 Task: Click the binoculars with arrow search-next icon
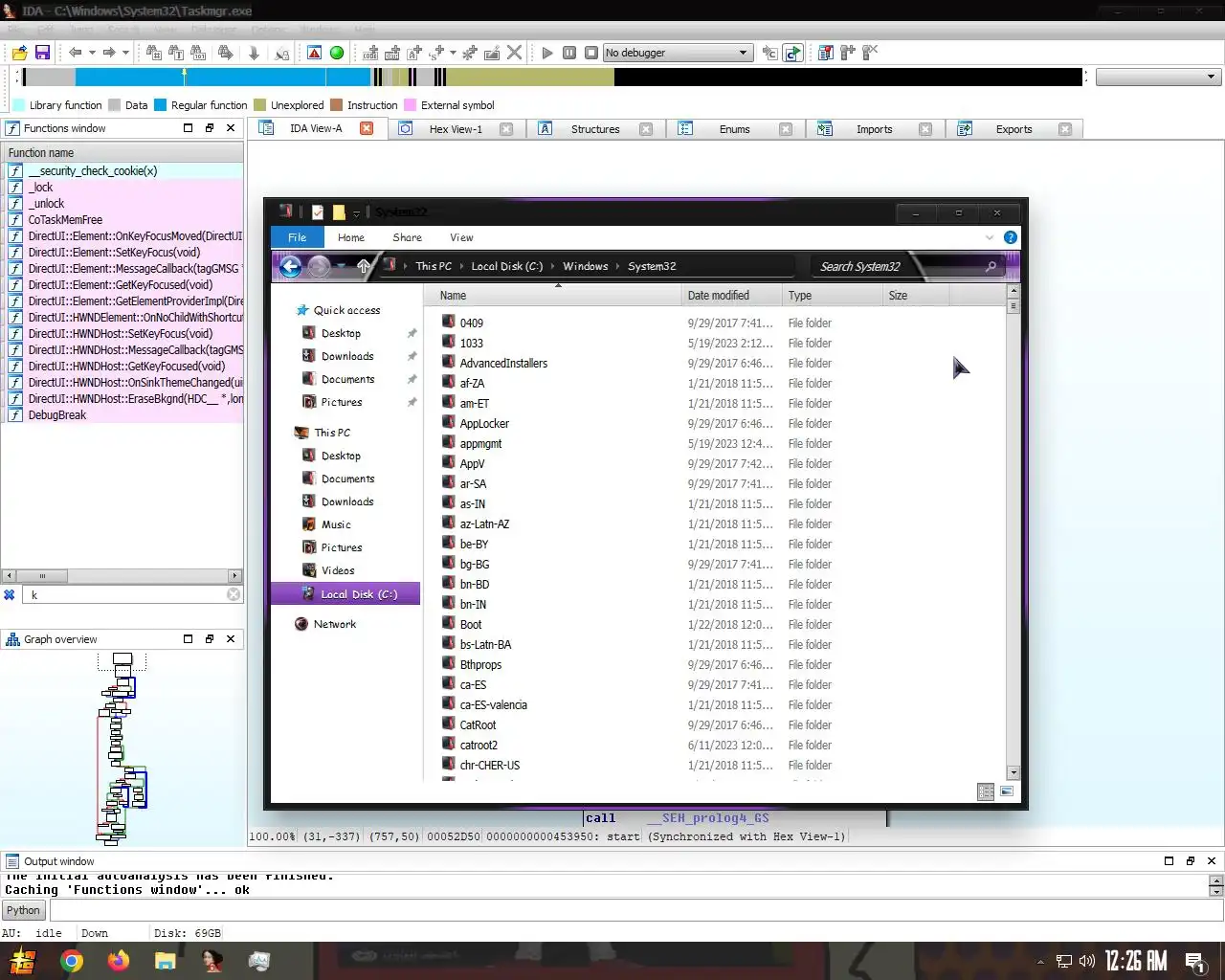(225, 53)
